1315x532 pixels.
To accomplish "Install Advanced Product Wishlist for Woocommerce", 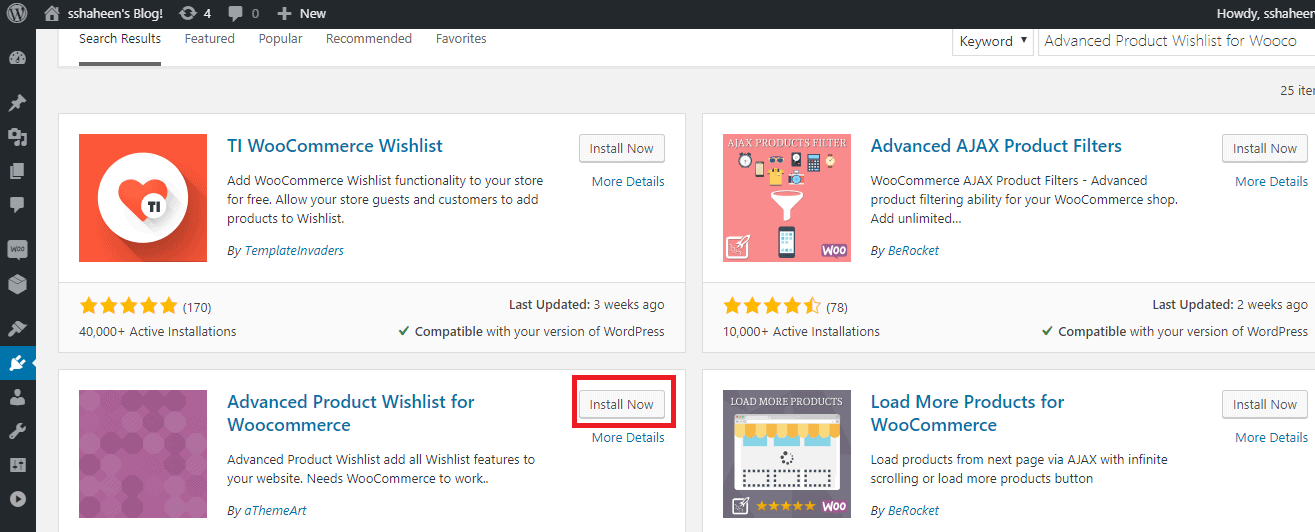I will [x=621, y=404].
